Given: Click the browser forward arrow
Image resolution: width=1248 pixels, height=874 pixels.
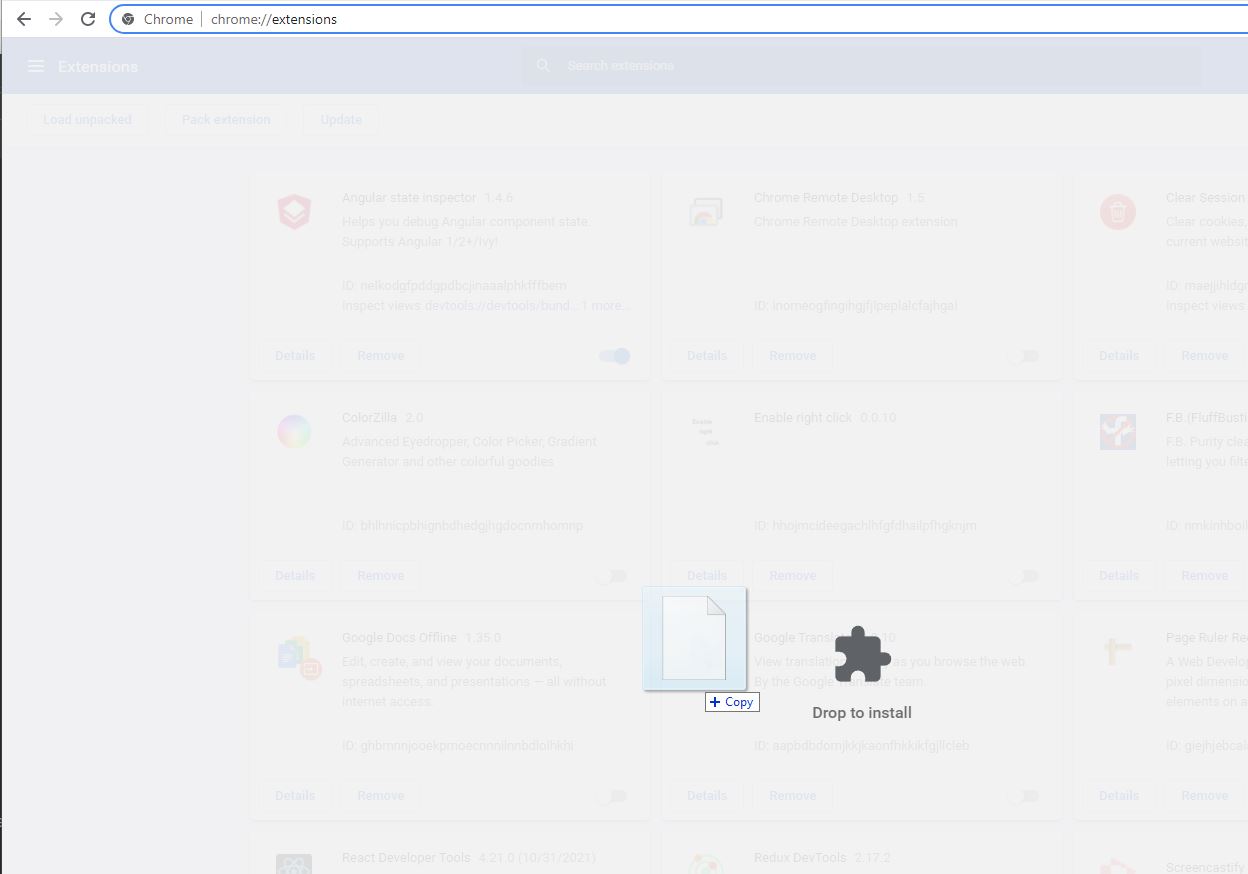Looking at the screenshot, I should point(56,19).
